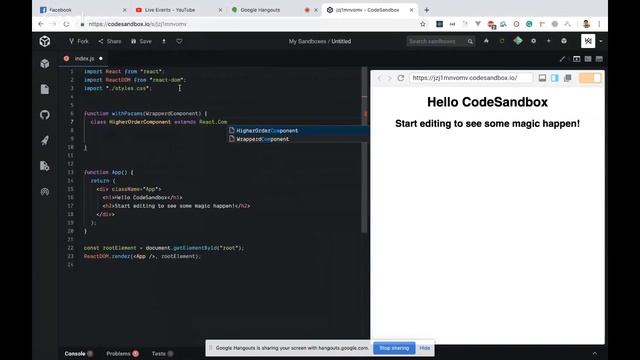The height and width of the screenshot is (360, 640).
Task: Click the refresh icon in the CodeSandbox header
Action: coord(502,41)
